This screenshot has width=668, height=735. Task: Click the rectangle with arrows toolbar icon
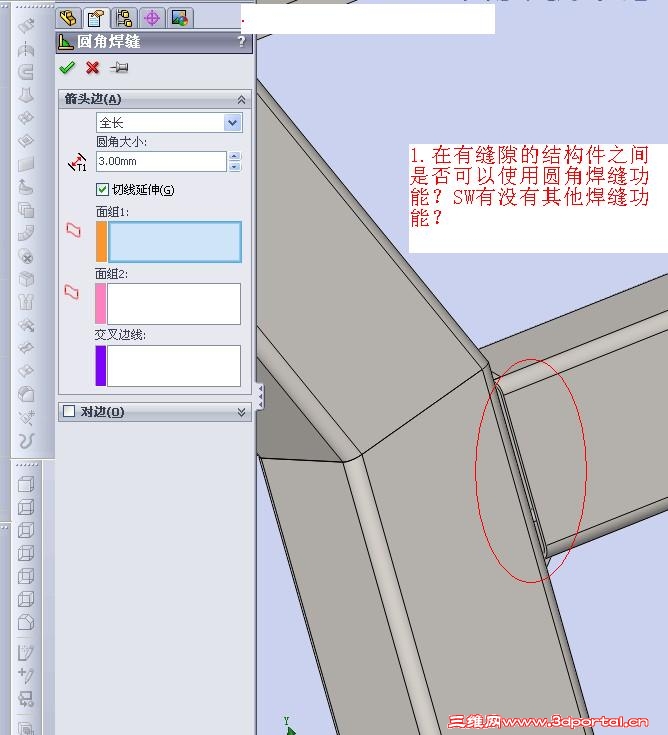(26, 699)
